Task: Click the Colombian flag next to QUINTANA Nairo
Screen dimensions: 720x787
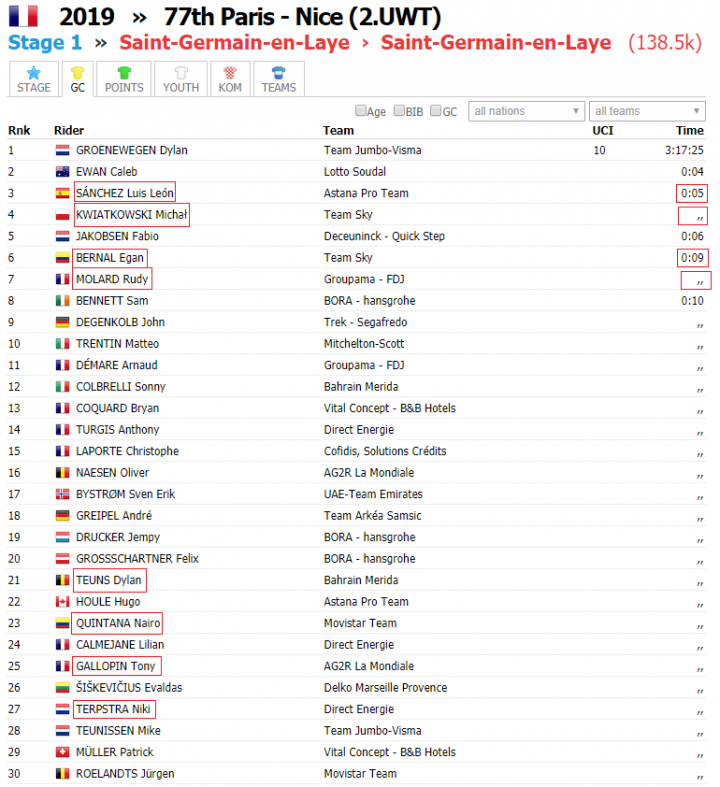Action: pyautogui.click(x=62, y=623)
